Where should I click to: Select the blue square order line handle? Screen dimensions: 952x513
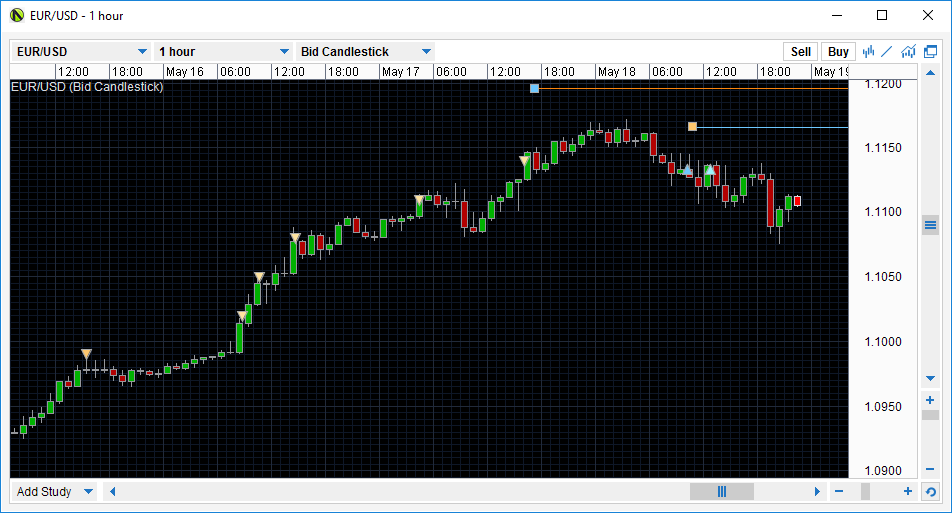coord(534,89)
